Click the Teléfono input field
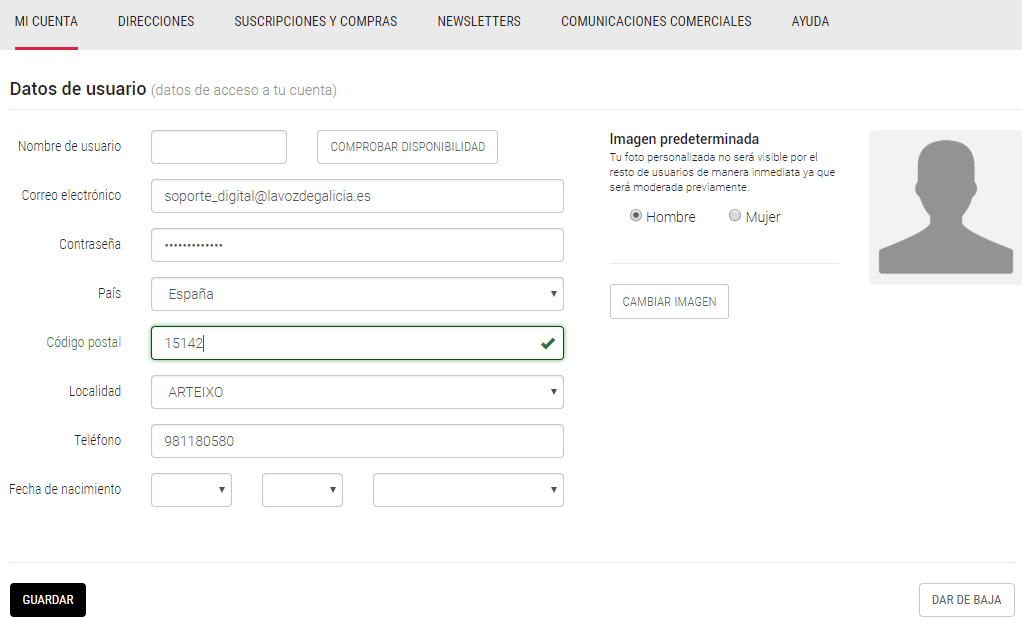Screen dimensions: 1022x625 pyautogui.click(x=357, y=441)
